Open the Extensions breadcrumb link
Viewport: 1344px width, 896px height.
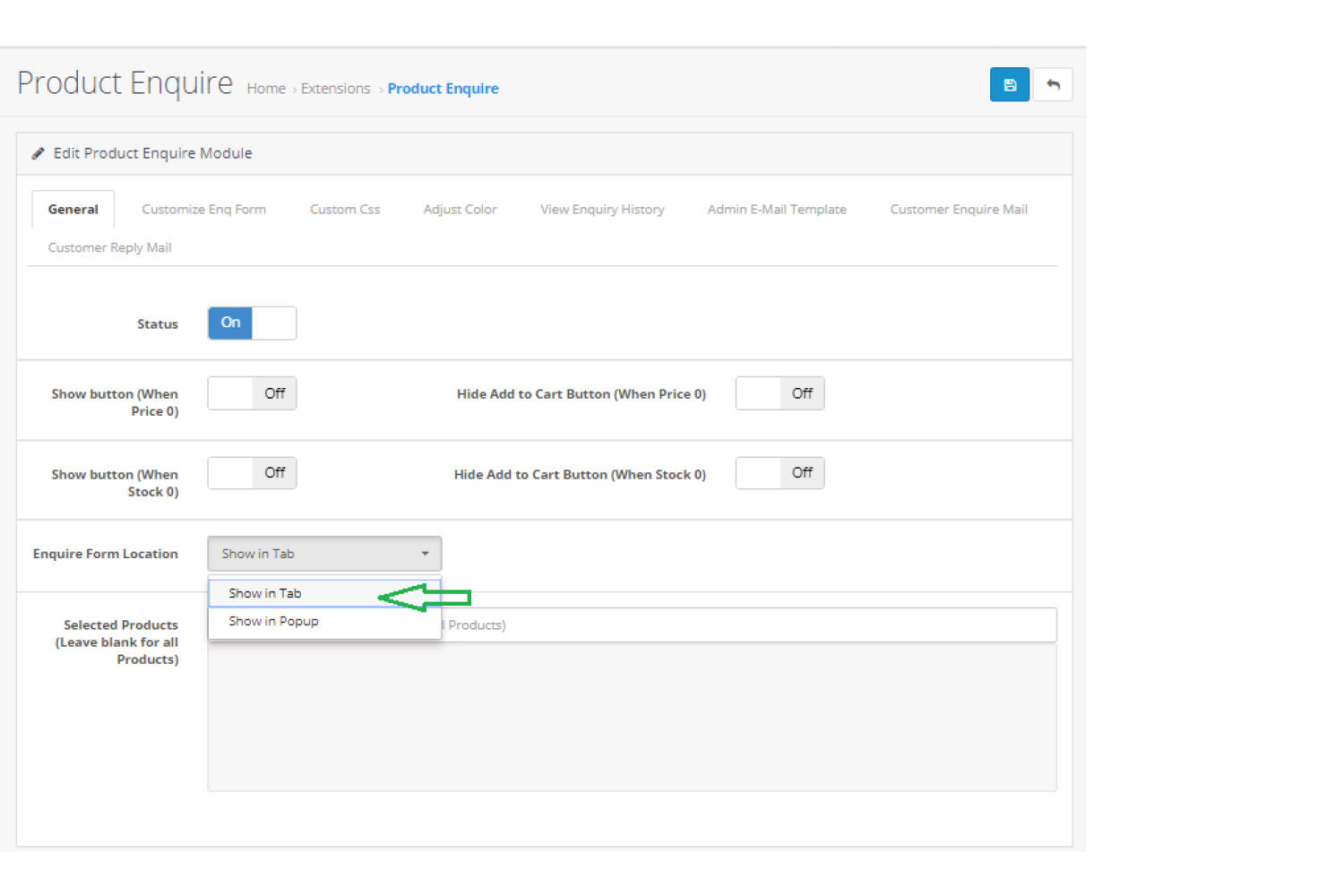[x=335, y=88]
